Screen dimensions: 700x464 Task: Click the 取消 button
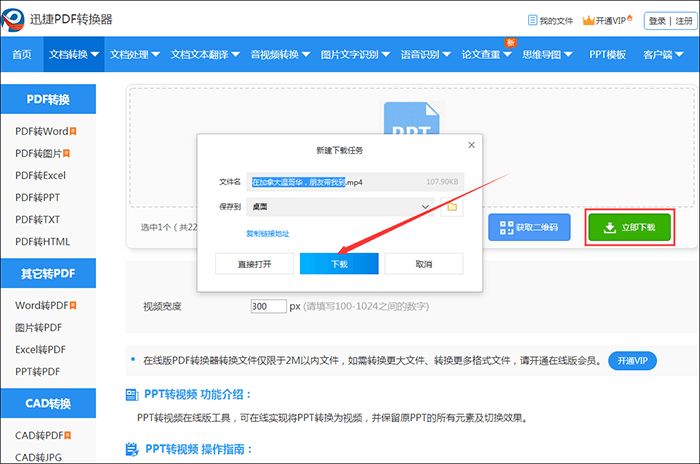click(424, 264)
